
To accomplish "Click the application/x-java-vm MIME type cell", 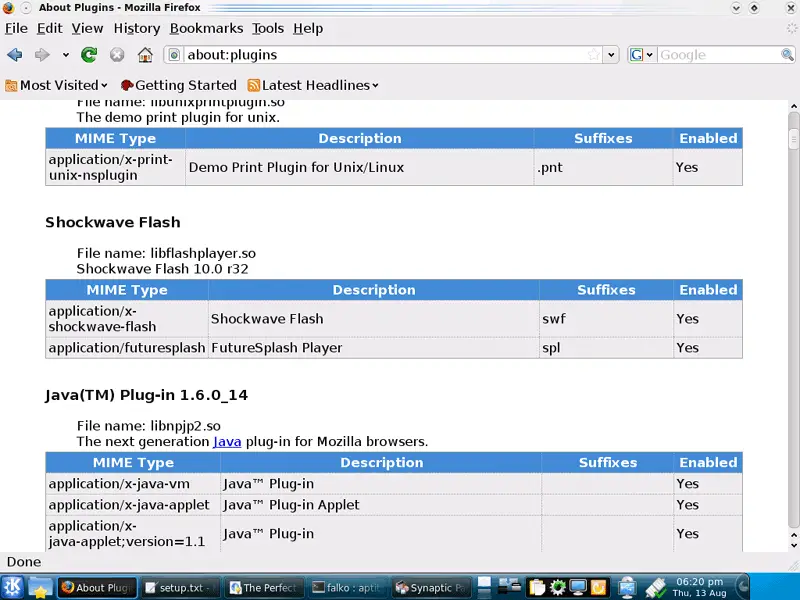I will coord(133,484).
